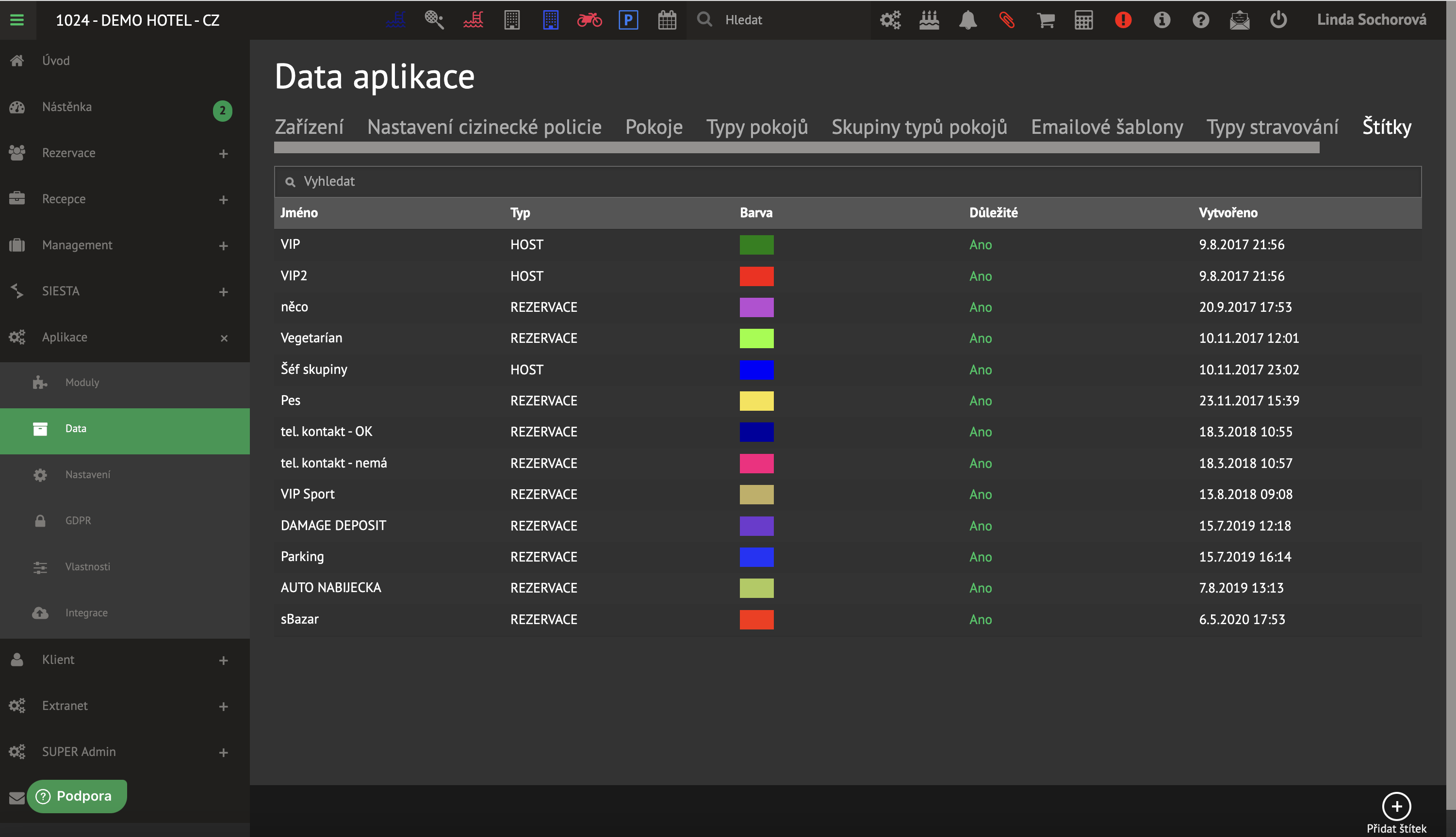
Task: Click the power logout icon
Action: (1278, 20)
